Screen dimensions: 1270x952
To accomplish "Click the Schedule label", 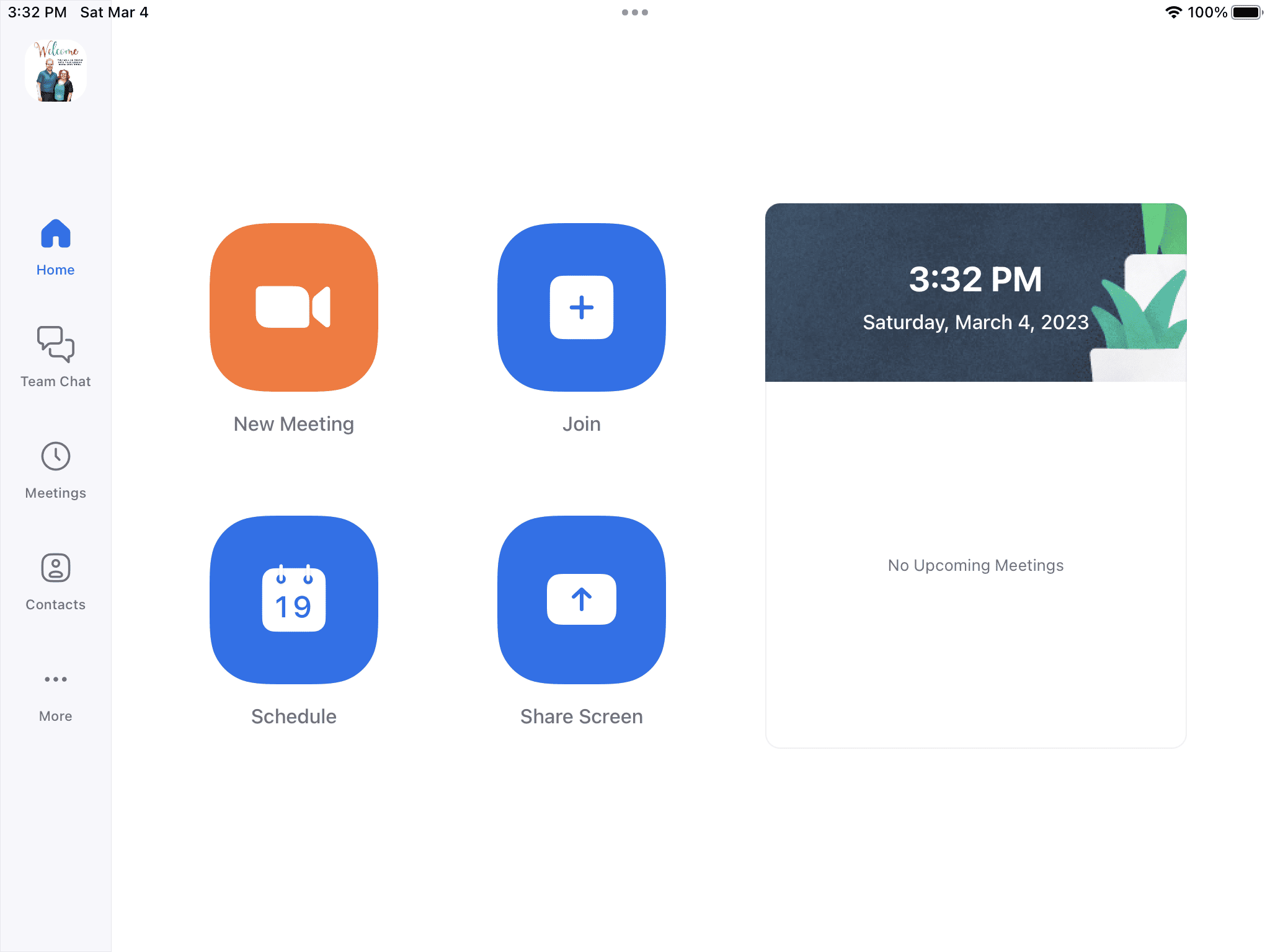I will coord(294,716).
